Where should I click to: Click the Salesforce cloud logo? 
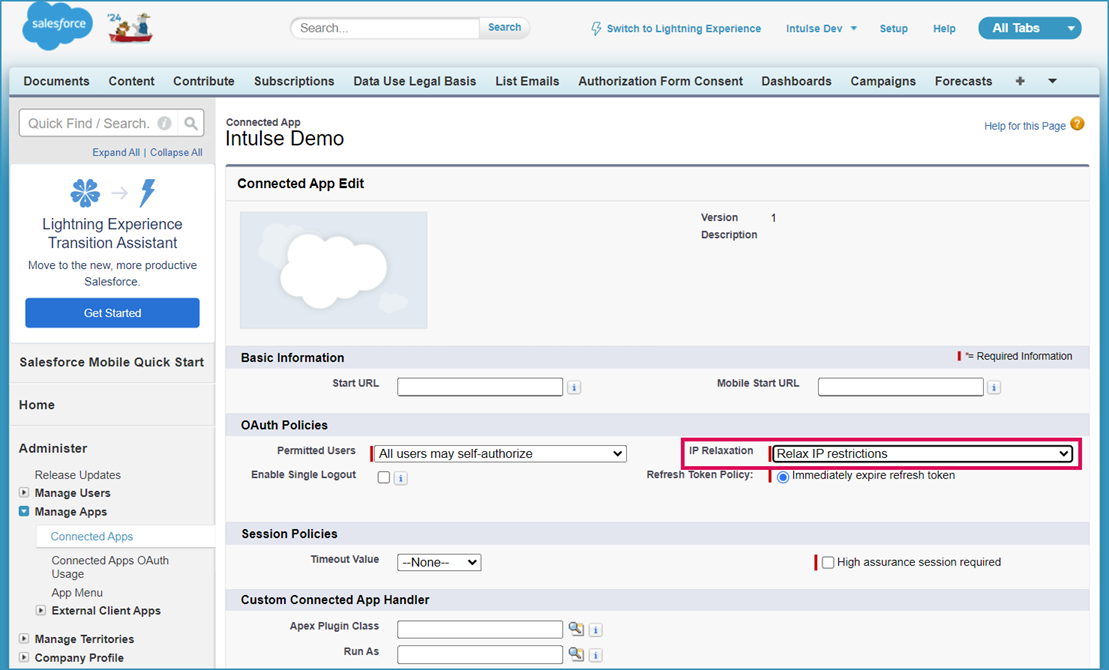(58, 26)
